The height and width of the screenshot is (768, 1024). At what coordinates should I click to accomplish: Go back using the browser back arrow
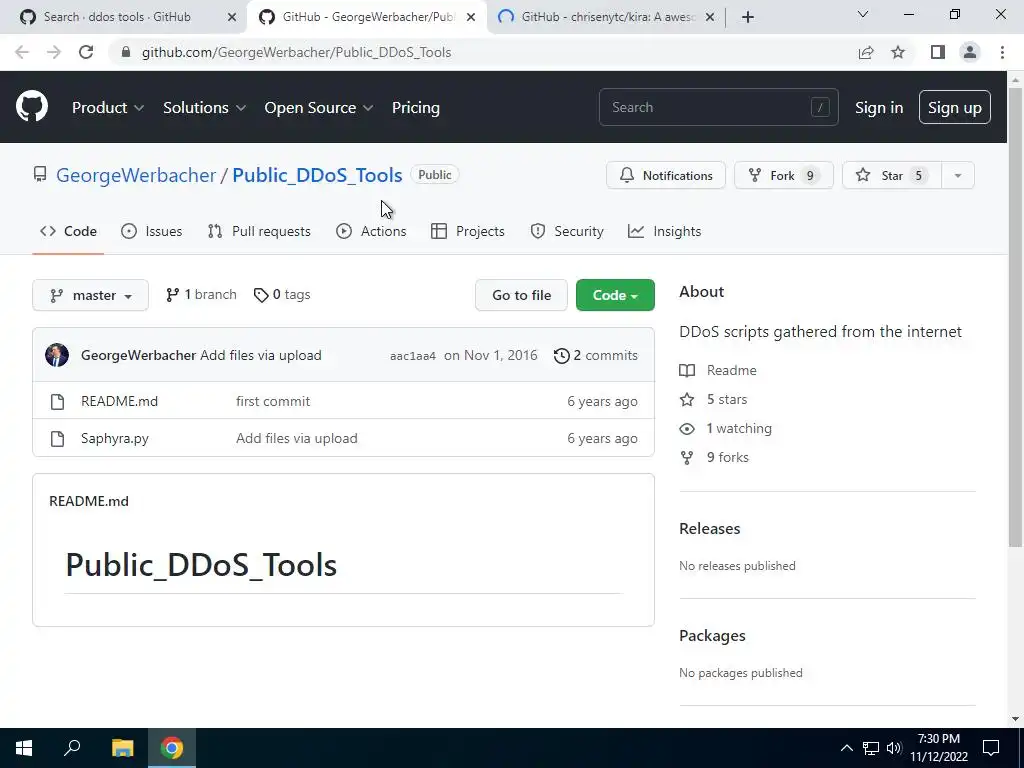(22, 52)
